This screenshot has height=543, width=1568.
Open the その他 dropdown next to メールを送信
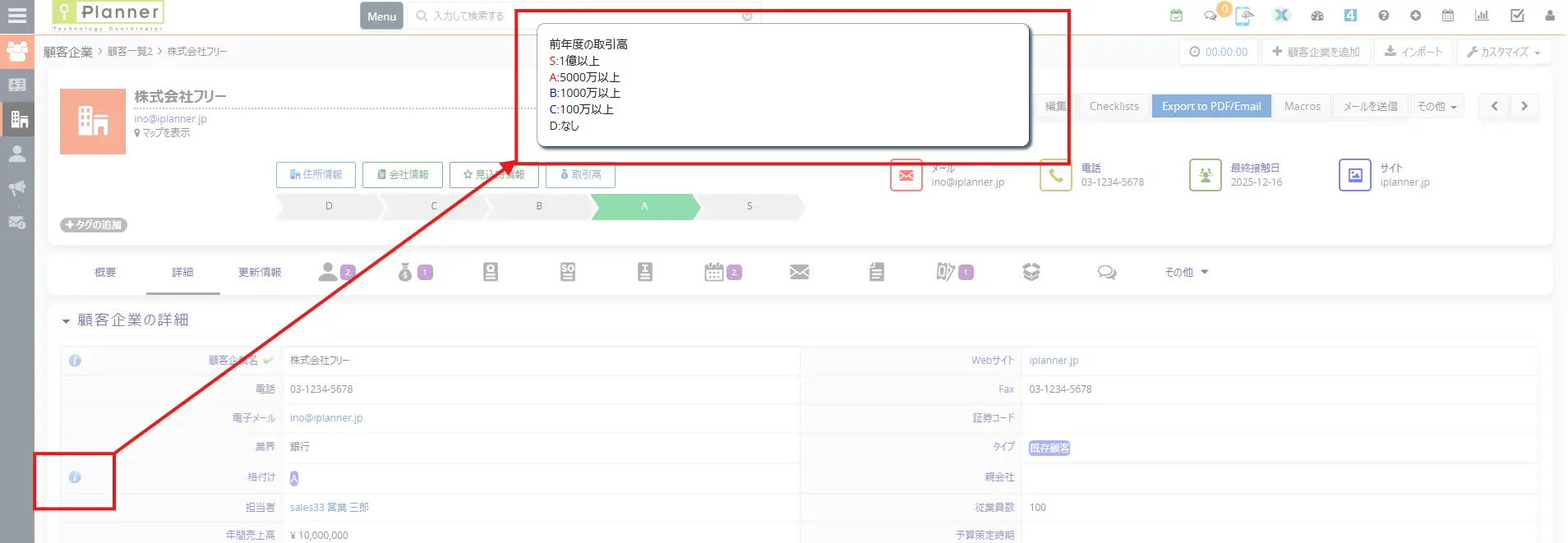click(x=1437, y=107)
